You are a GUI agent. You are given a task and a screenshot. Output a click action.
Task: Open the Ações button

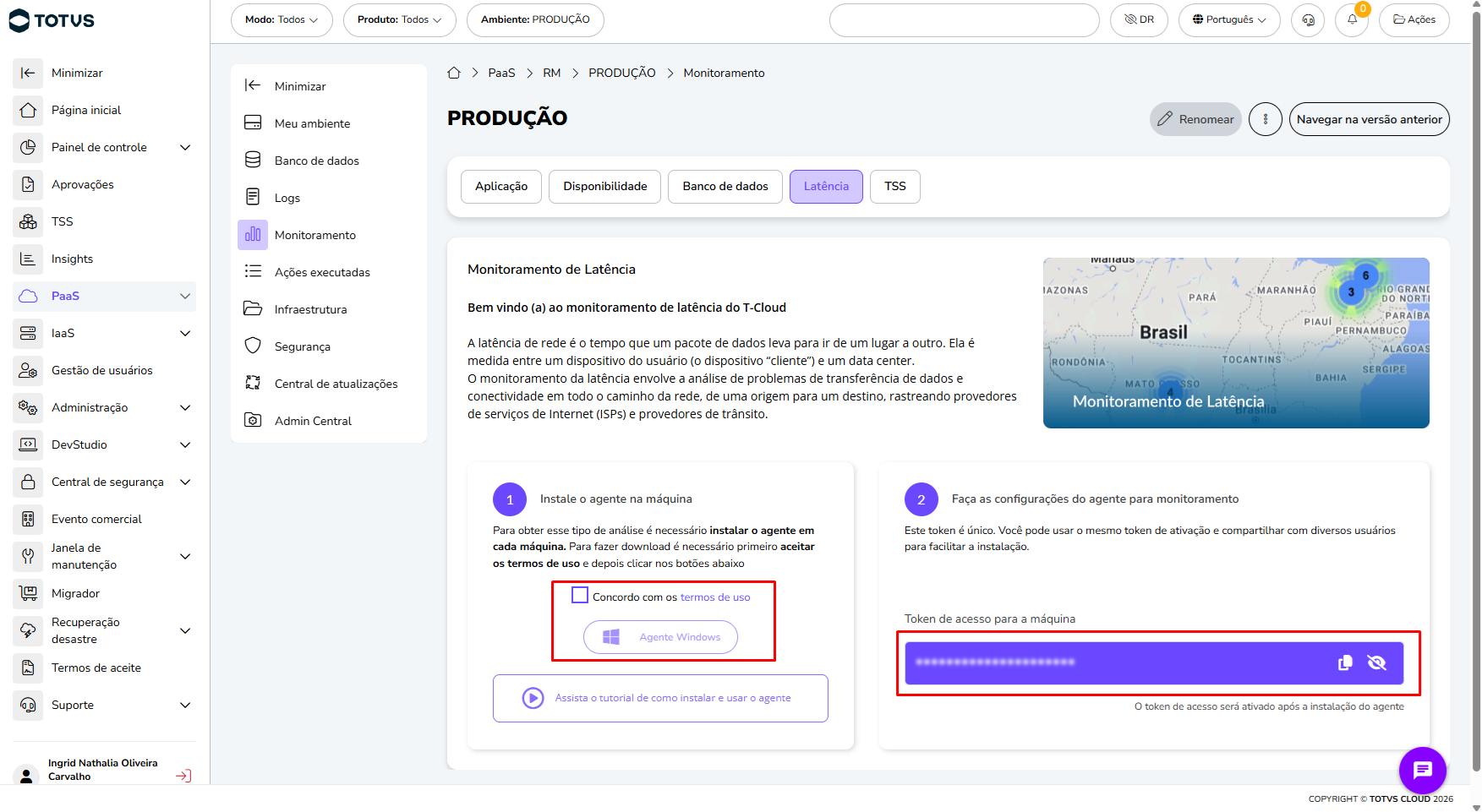[x=1414, y=20]
